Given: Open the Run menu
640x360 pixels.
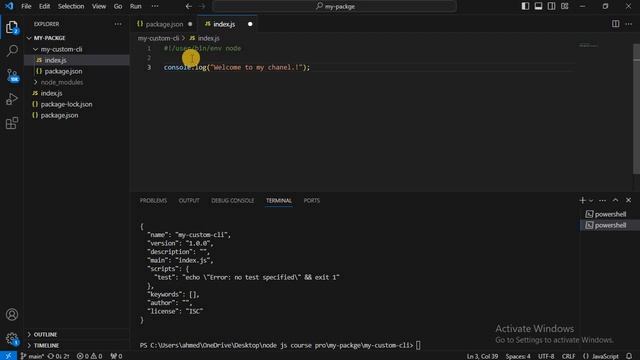Looking at the screenshot, I should pos(136,6).
